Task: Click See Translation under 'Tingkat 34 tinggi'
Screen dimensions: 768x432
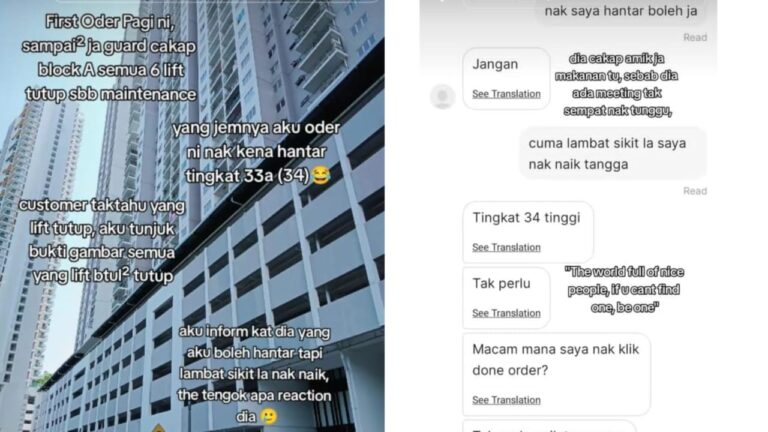Action: pyautogui.click(x=506, y=247)
